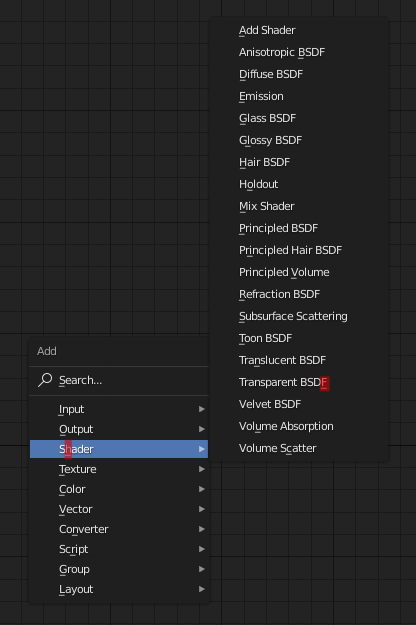Expand the Texture submenu
The height and width of the screenshot is (625, 416).
[x=119, y=469]
